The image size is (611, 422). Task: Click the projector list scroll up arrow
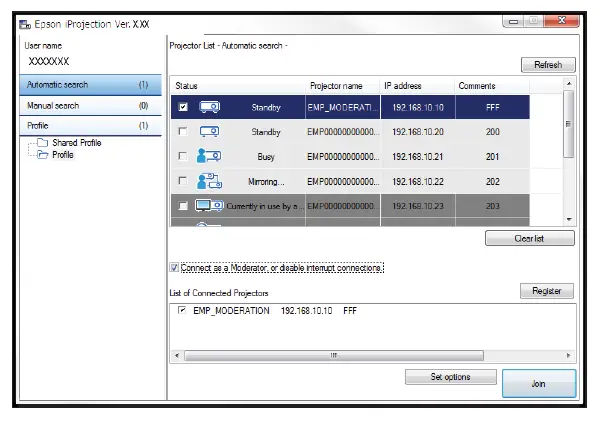569,83
